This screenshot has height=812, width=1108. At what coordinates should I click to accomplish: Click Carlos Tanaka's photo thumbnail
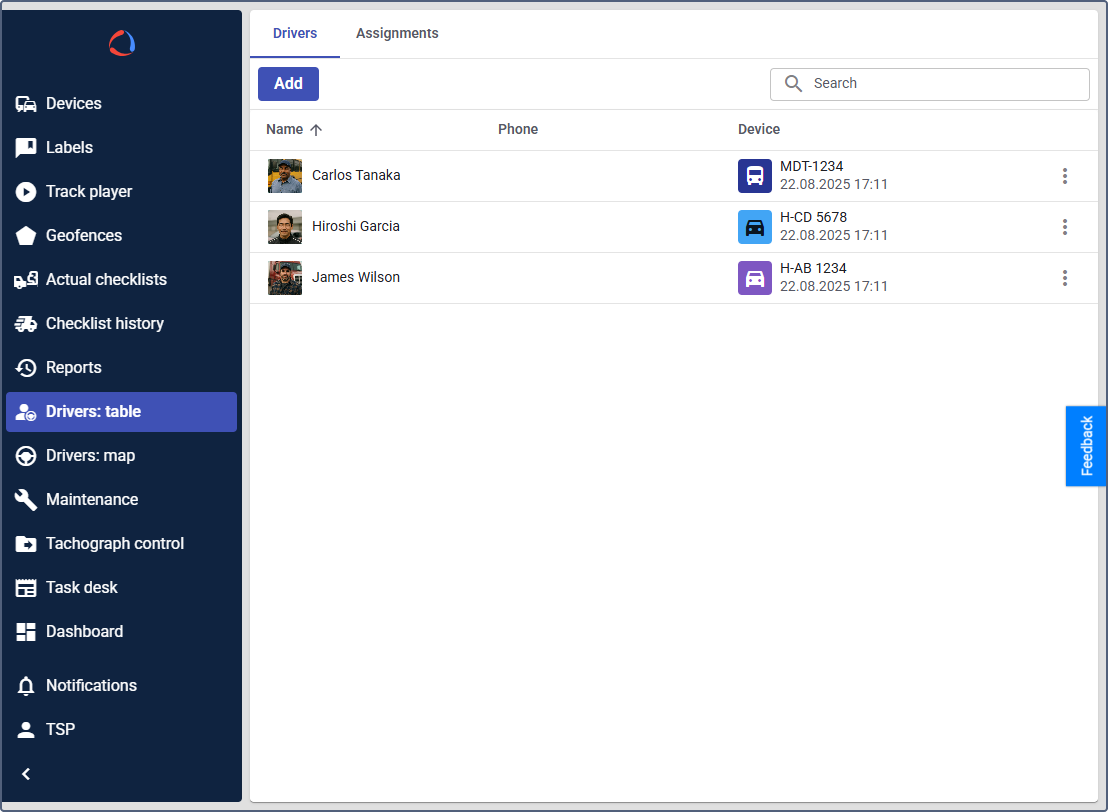point(285,176)
